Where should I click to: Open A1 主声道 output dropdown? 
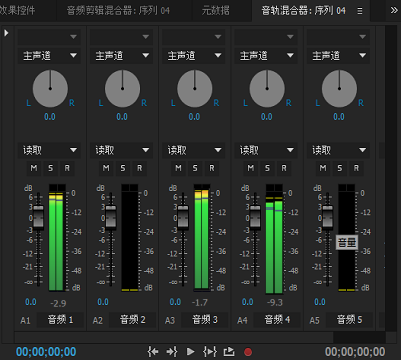49,56
